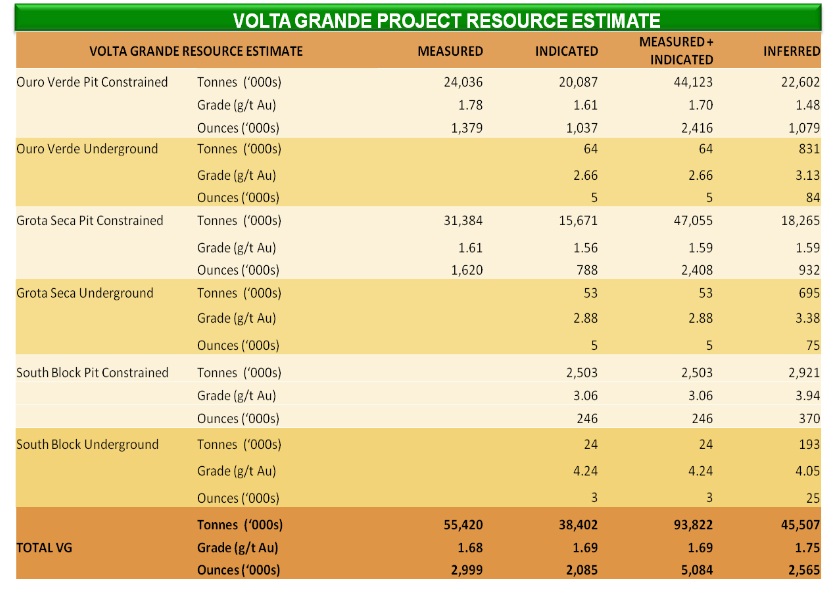This screenshot has width=837, height=593.
Task: Click indicated tonnes value 20,087
Action: click(x=578, y=82)
